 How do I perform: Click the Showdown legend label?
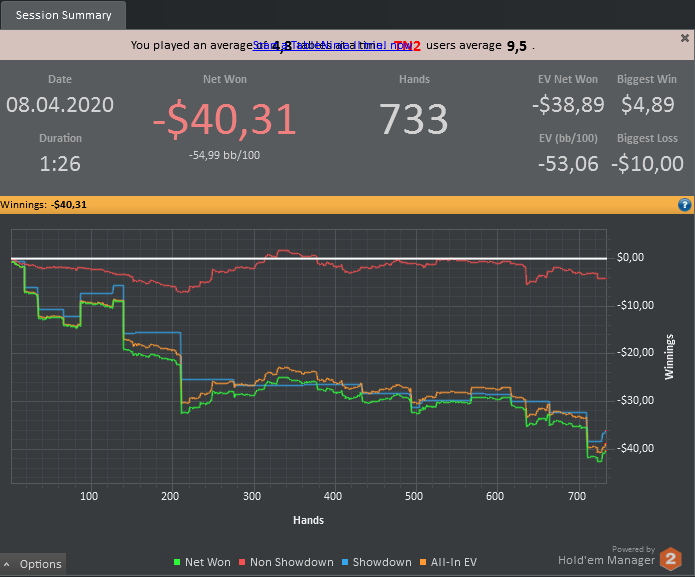(382, 562)
